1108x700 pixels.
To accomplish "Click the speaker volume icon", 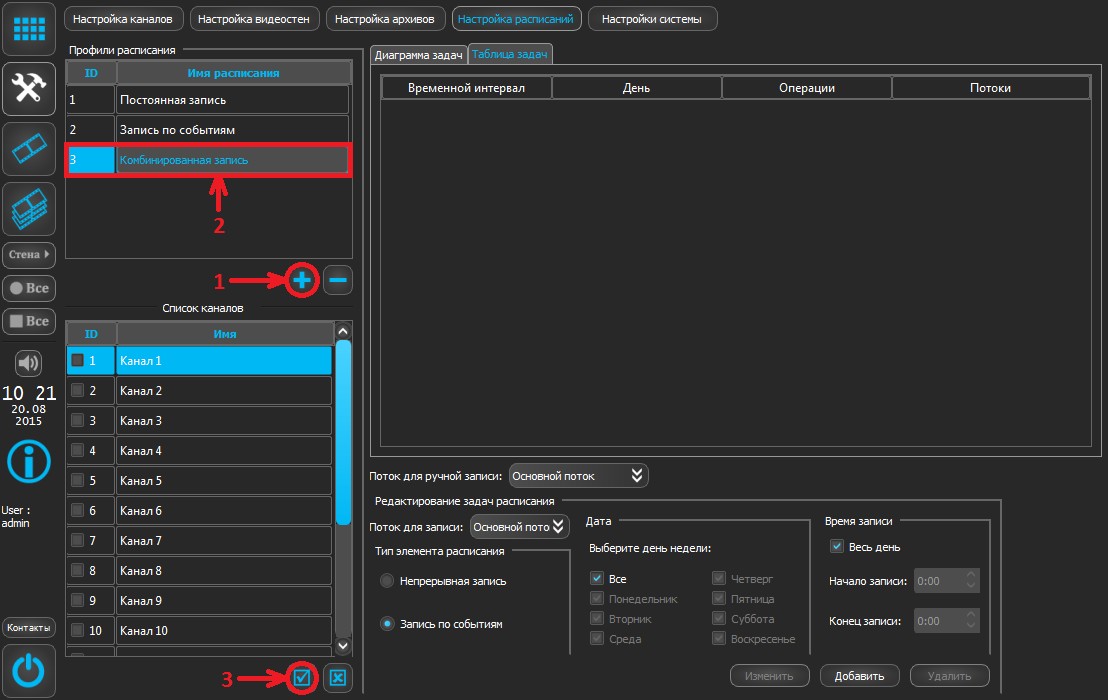I will (28, 362).
